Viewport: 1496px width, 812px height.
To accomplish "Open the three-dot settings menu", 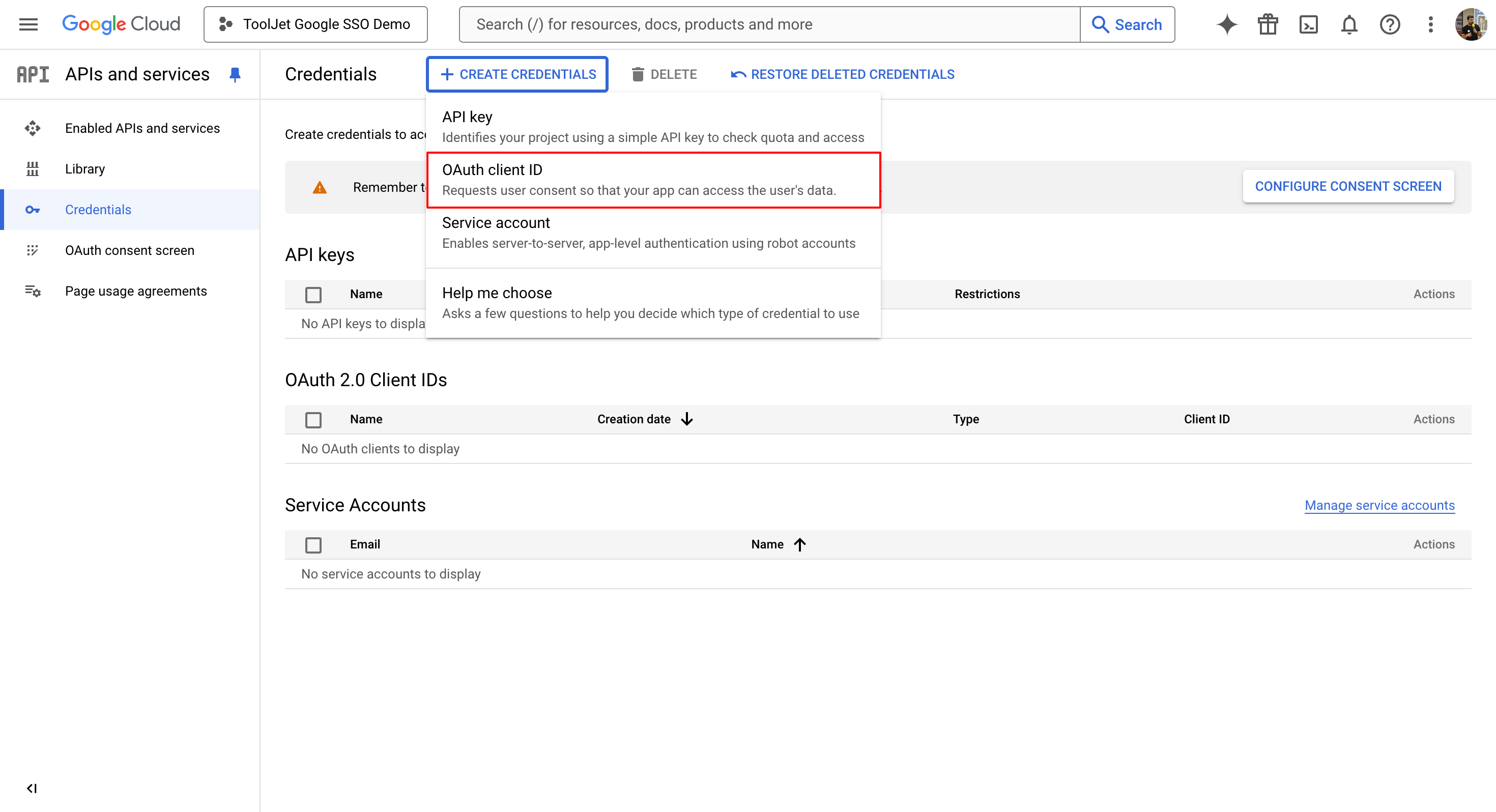I will 1430,24.
